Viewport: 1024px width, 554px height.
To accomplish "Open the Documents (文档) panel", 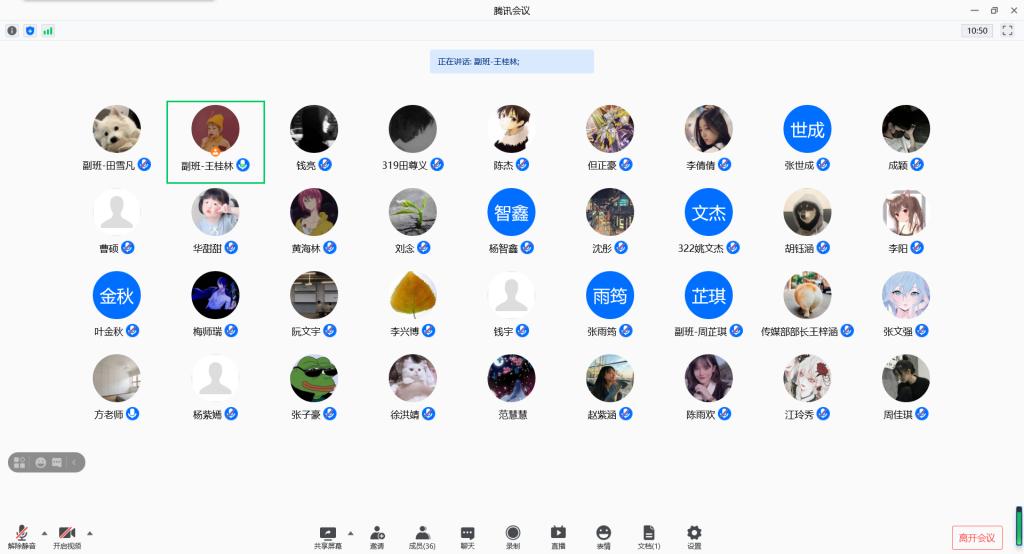I will [x=649, y=537].
